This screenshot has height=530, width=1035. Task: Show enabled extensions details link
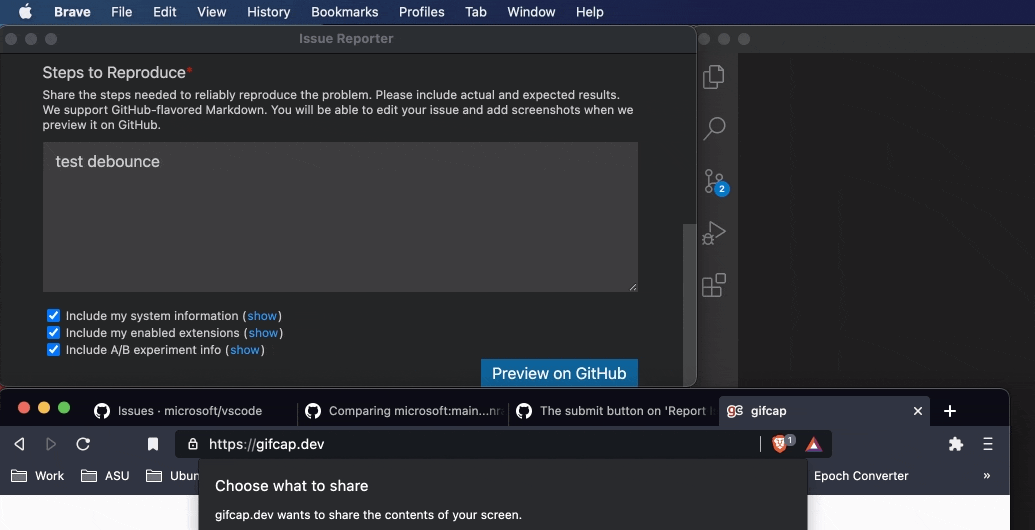coord(263,333)
